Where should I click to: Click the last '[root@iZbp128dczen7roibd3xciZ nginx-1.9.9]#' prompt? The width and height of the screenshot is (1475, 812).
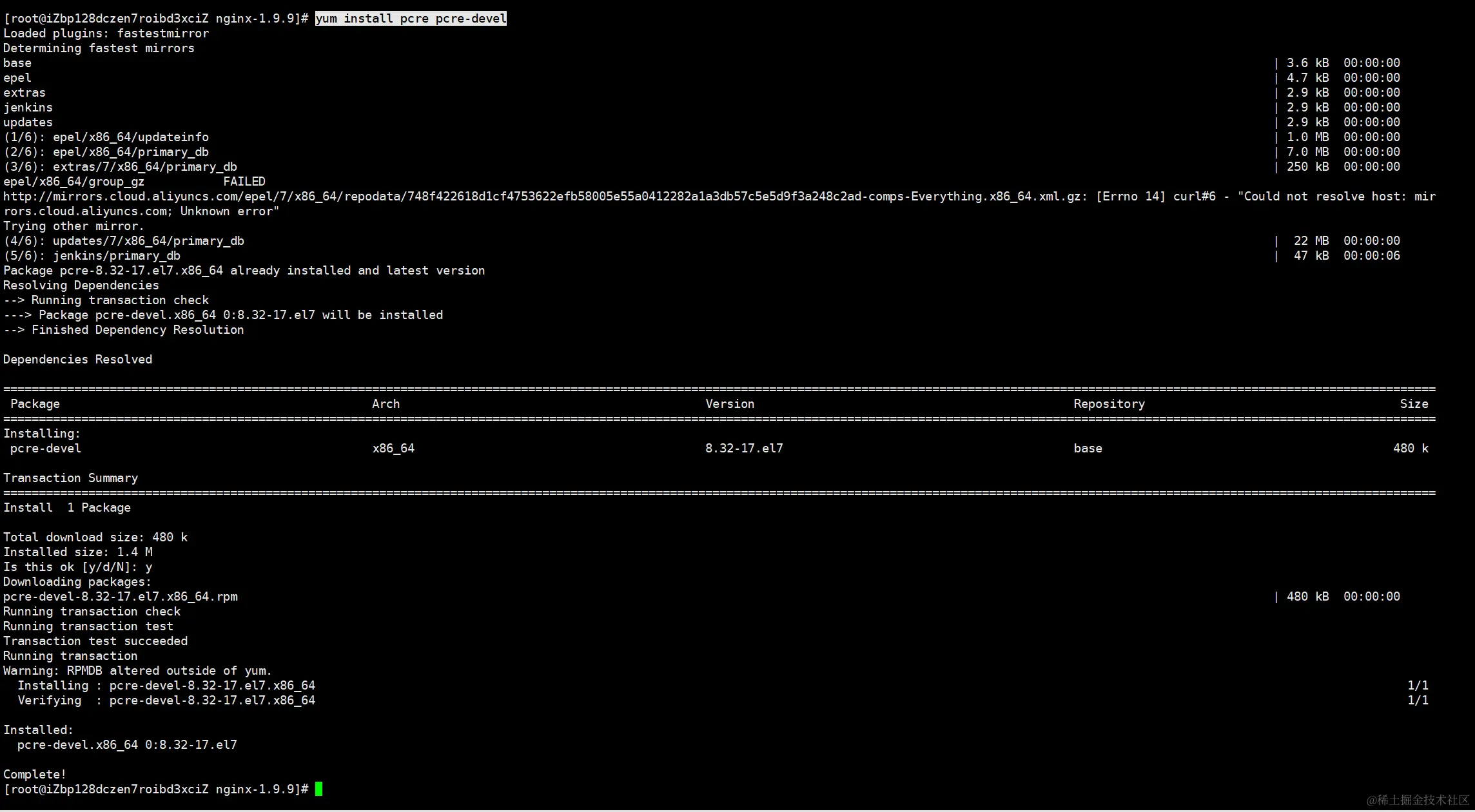click(x=156, y=789)
